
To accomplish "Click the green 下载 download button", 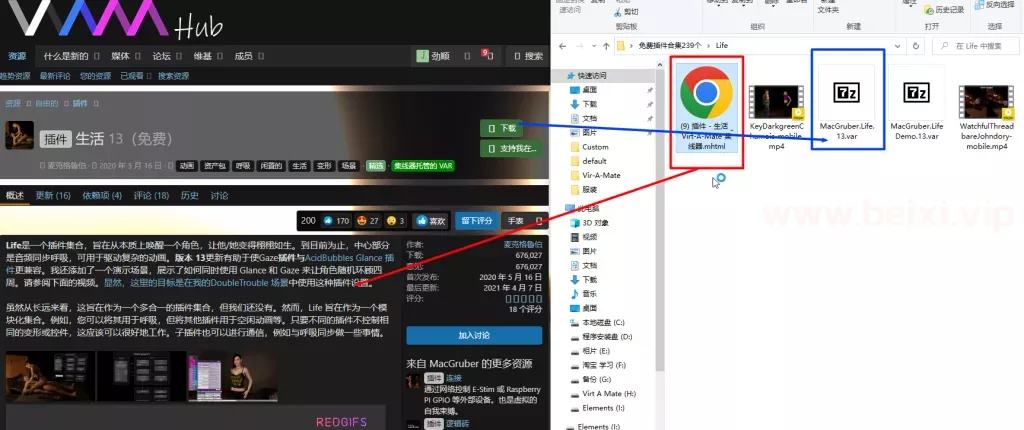I will pos(502,128).
